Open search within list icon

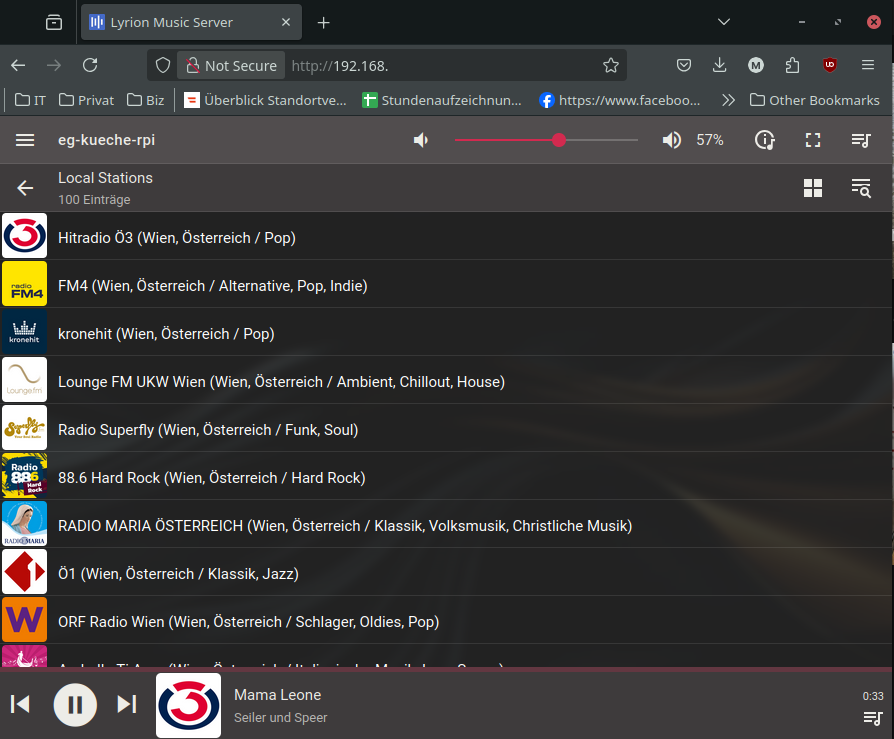click(x=861, y=188)
